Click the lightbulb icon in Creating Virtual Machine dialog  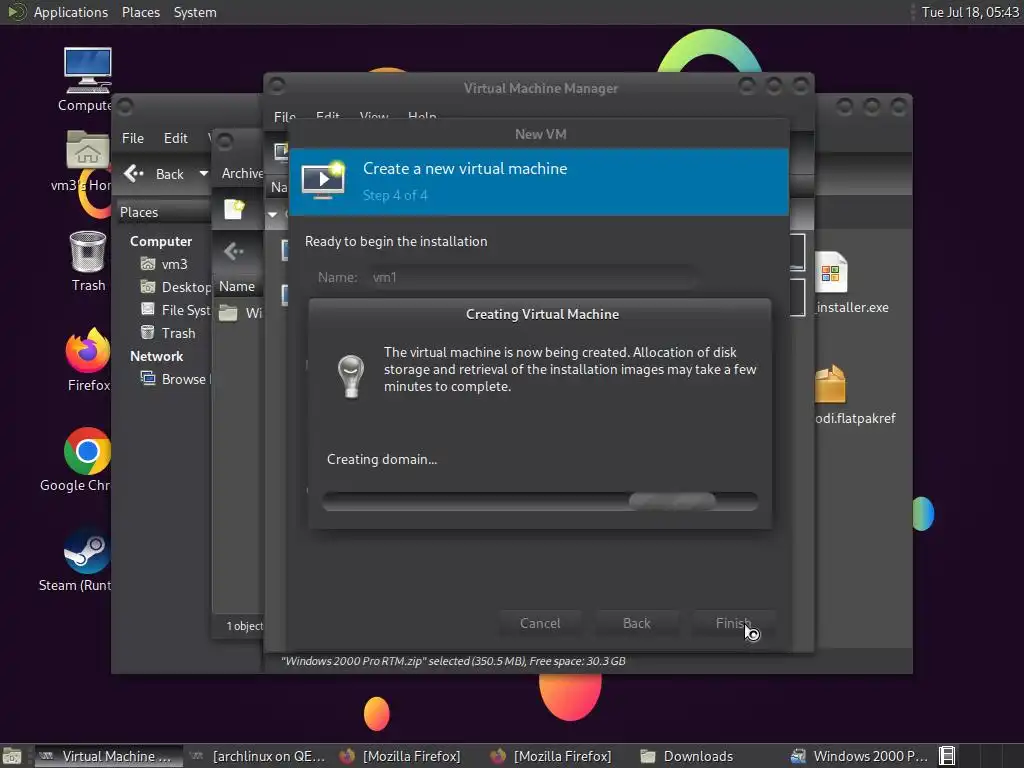(351, 376)
